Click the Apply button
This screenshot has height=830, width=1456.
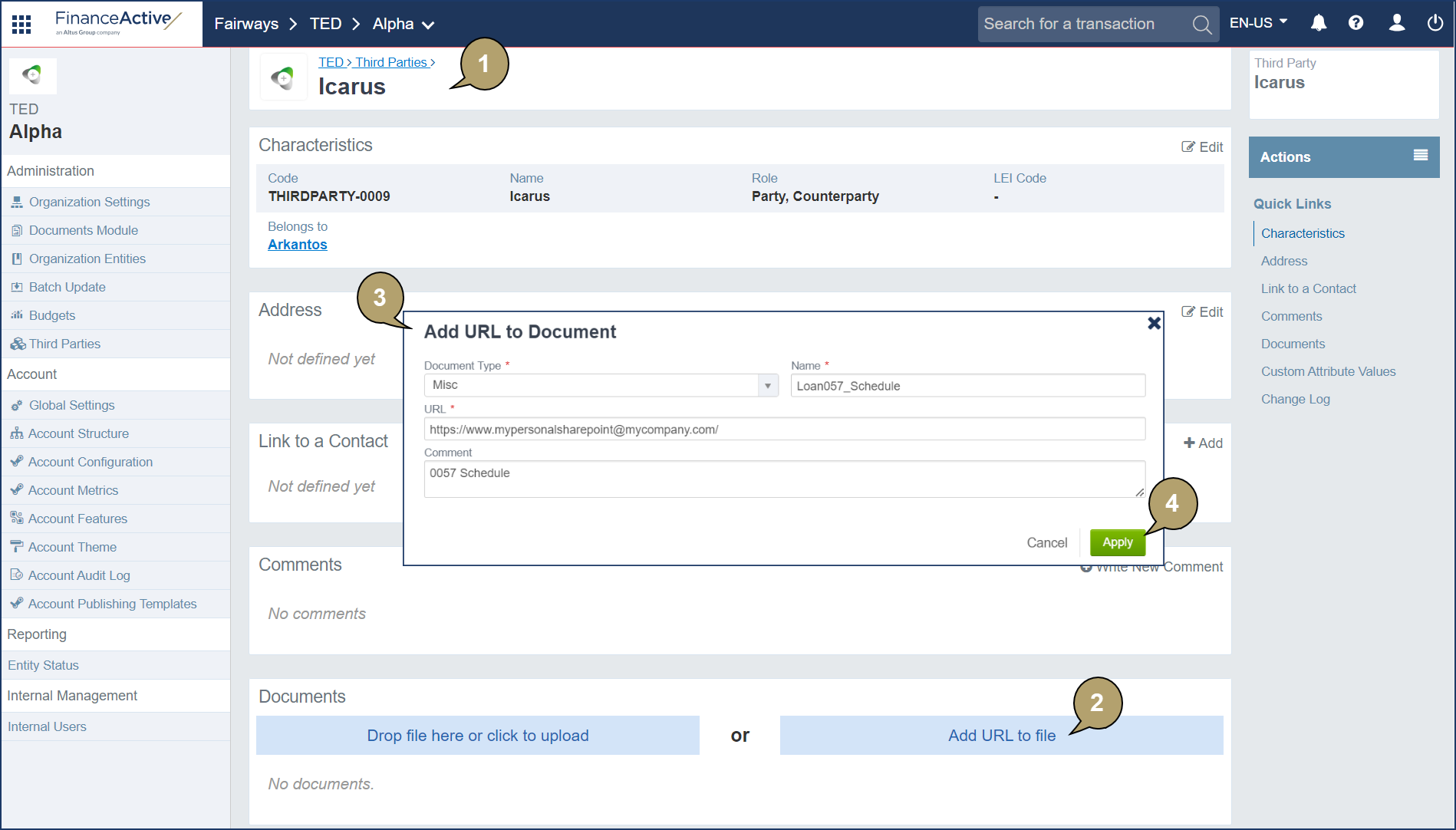1118,542
